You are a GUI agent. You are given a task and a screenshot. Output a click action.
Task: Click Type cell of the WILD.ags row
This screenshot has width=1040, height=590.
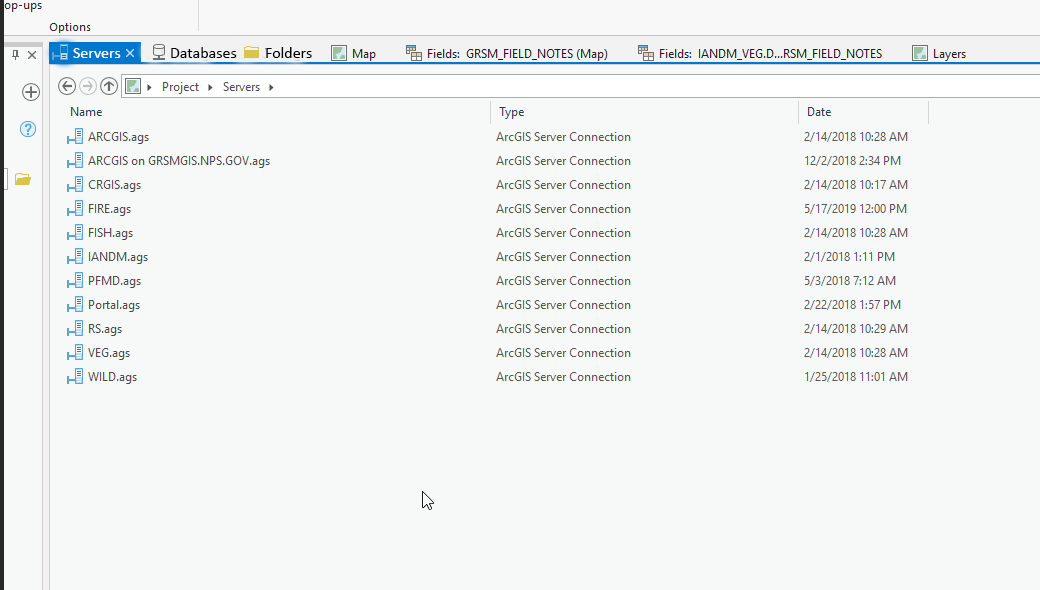563,377
